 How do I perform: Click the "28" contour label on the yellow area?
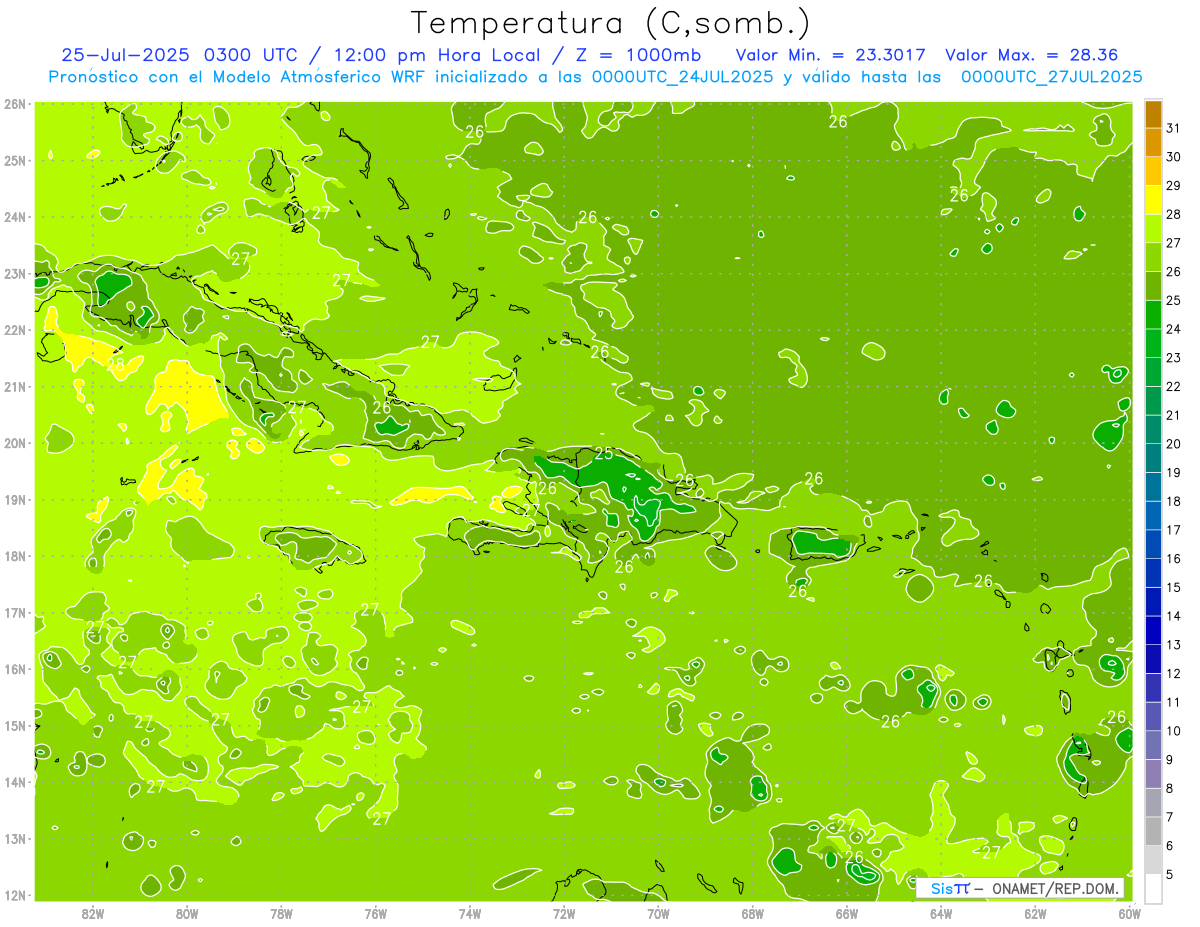(116, 365)
